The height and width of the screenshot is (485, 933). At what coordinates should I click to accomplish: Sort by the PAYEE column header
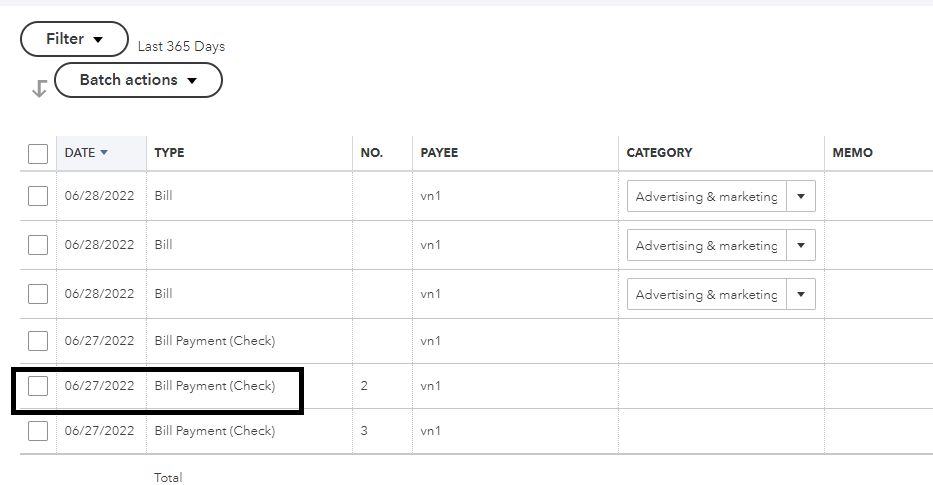tap(439, 153)
